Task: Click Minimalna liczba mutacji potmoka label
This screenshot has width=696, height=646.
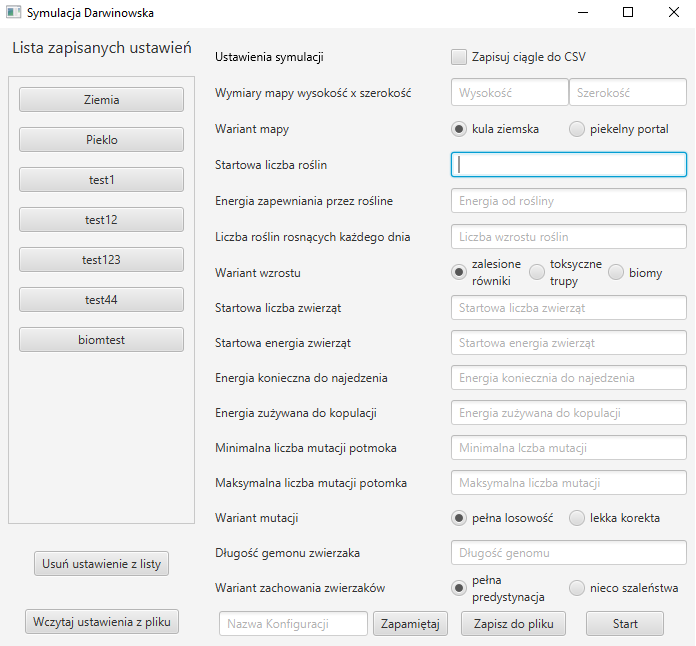Action: coord(306,448)
